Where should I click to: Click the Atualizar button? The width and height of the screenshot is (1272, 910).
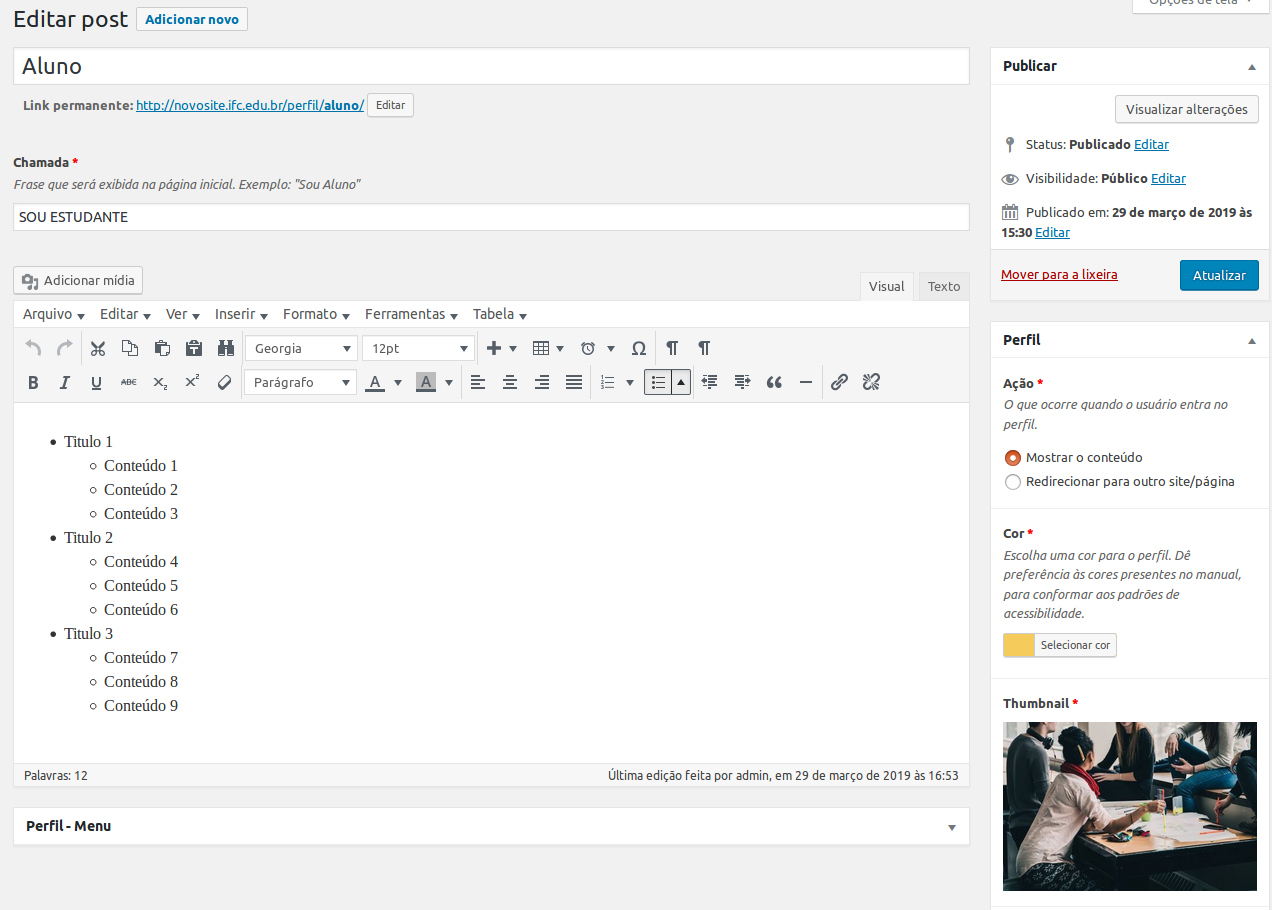(x=1218, y=275)
